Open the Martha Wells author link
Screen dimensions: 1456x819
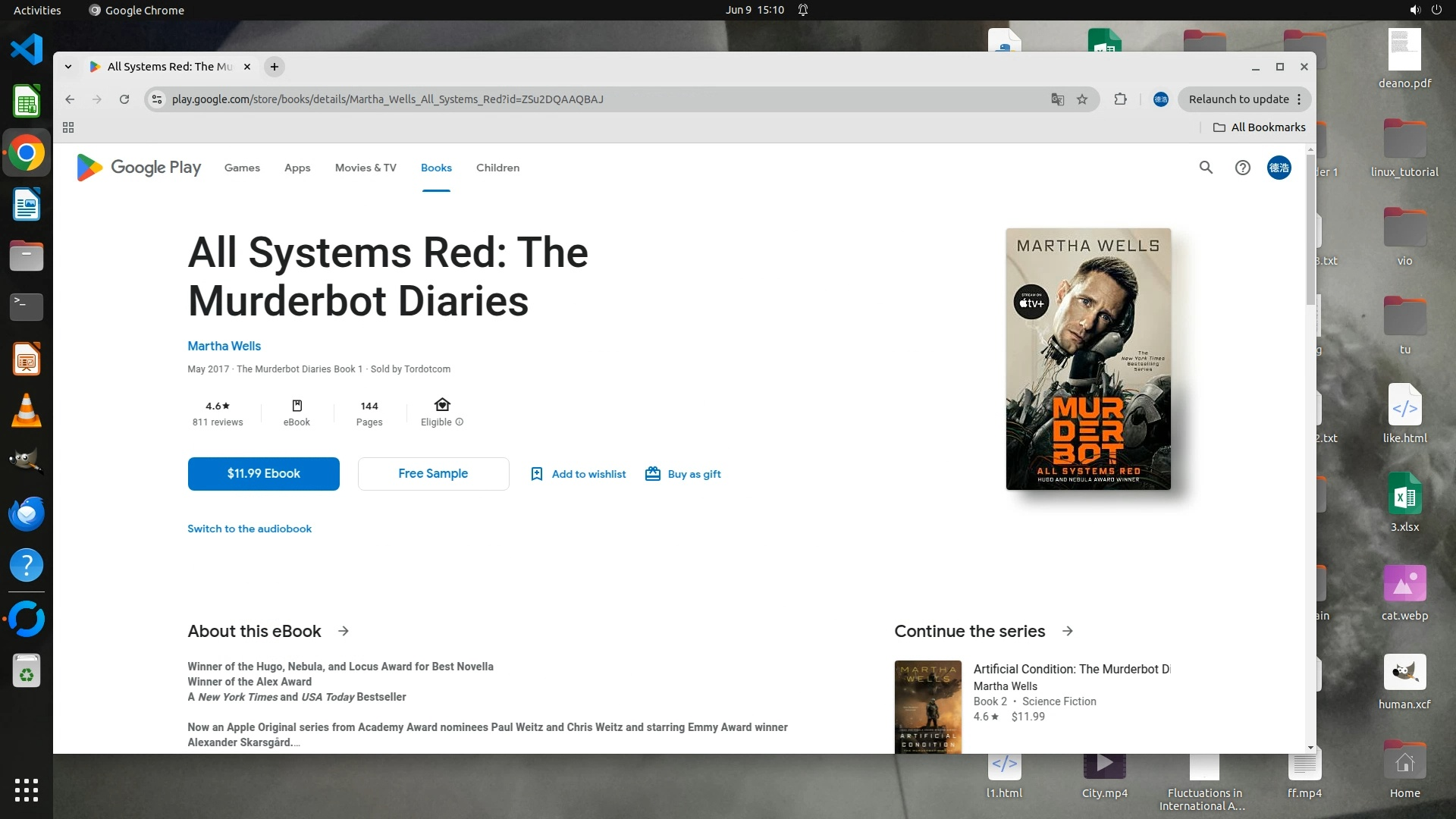[x=224, y=346]
